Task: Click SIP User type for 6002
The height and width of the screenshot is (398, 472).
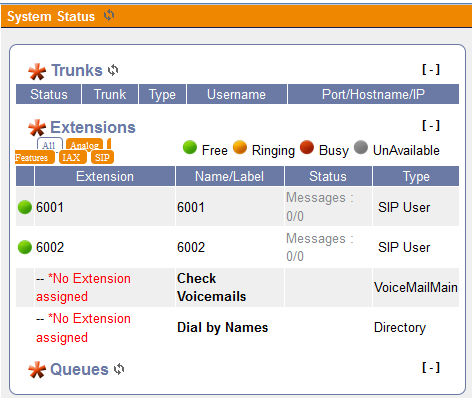Action: (x=416, y=247)
